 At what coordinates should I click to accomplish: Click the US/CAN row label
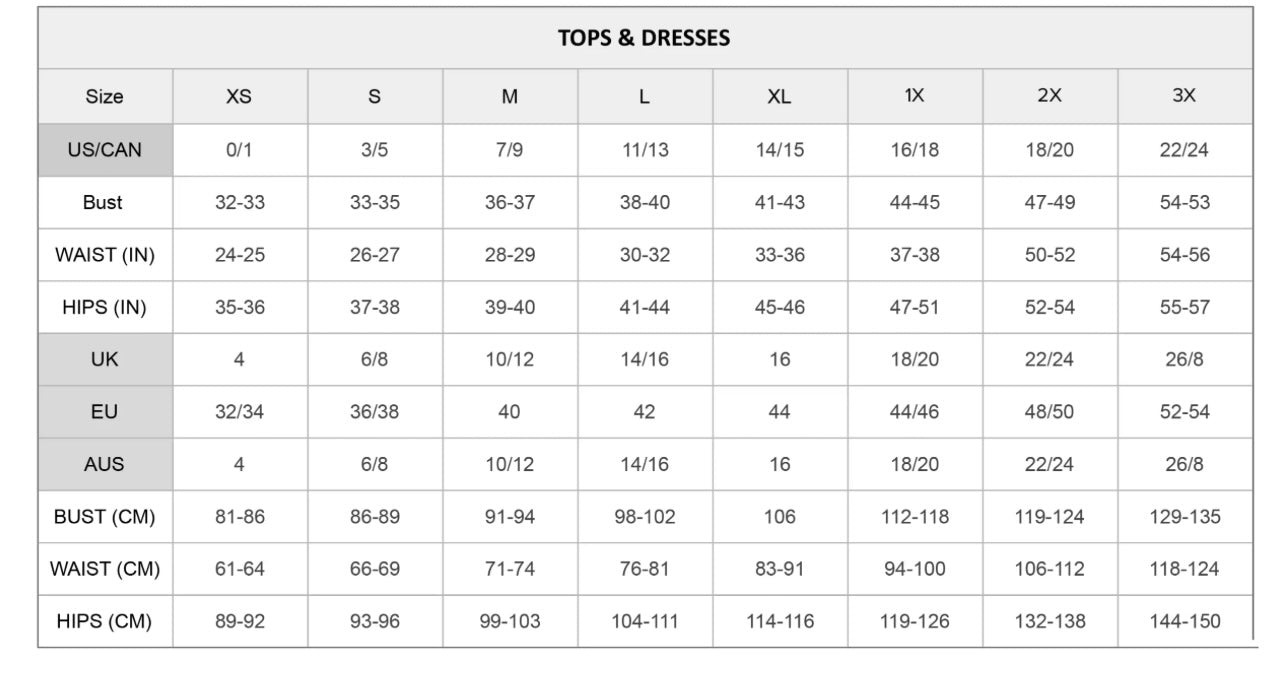pyautogui.click(x=105, y=150)
